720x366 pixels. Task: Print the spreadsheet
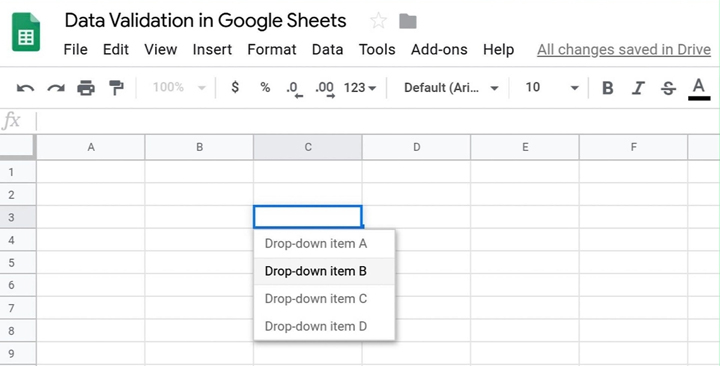(86, 87)
